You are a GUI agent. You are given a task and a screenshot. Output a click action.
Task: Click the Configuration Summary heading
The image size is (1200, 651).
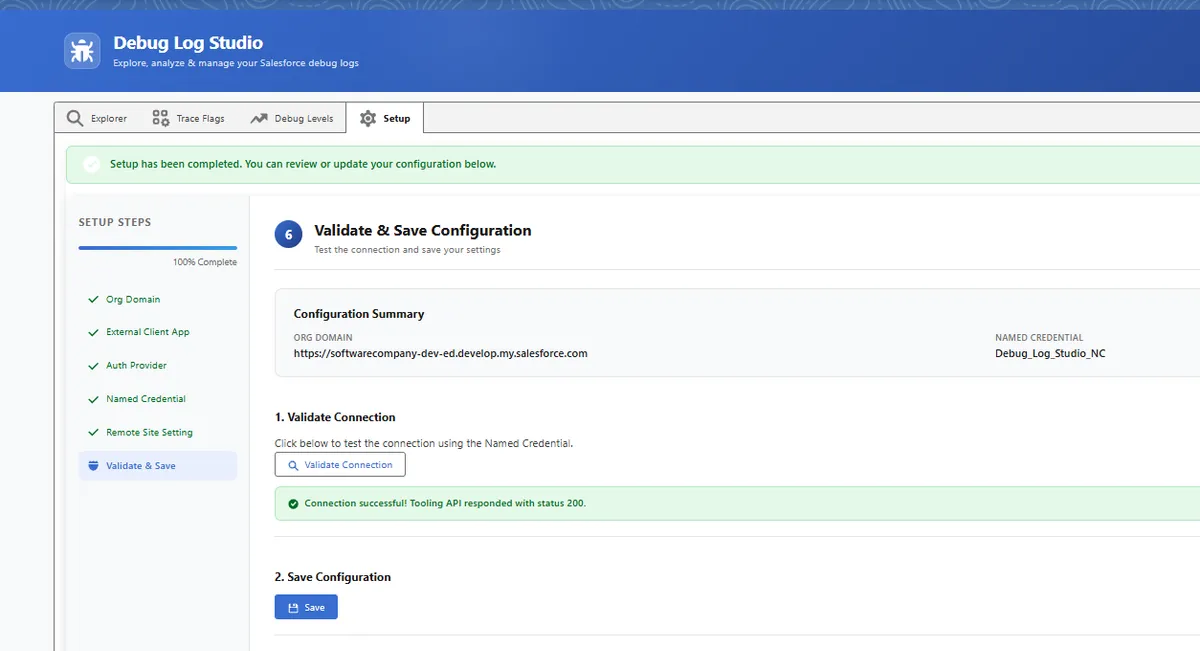359,314
